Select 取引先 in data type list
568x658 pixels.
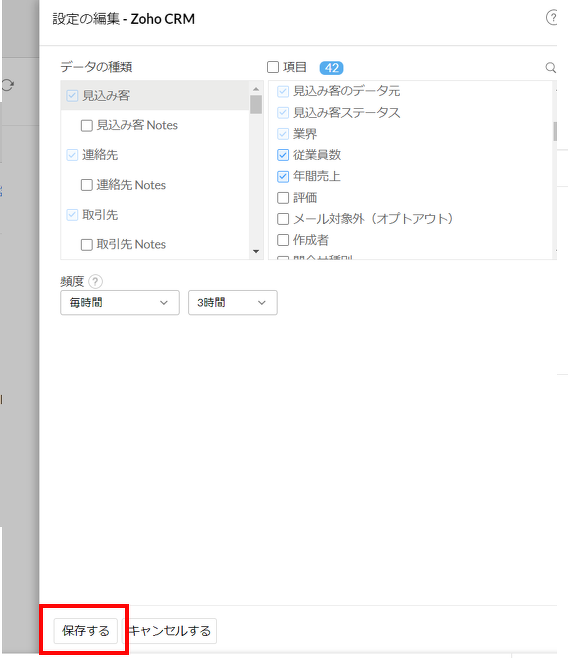(100, 215)
